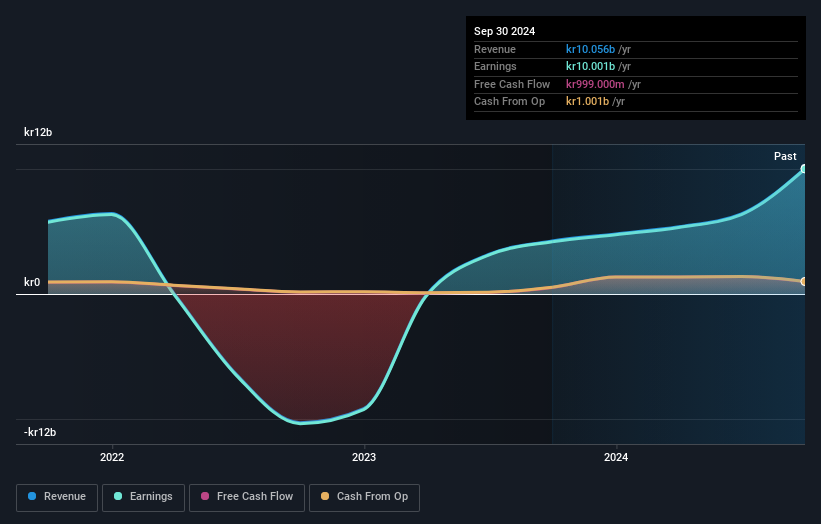The height and width of the screenshot is (524, 821).
Task: Click the 2024 x-axis label
Action: (616, 457)
